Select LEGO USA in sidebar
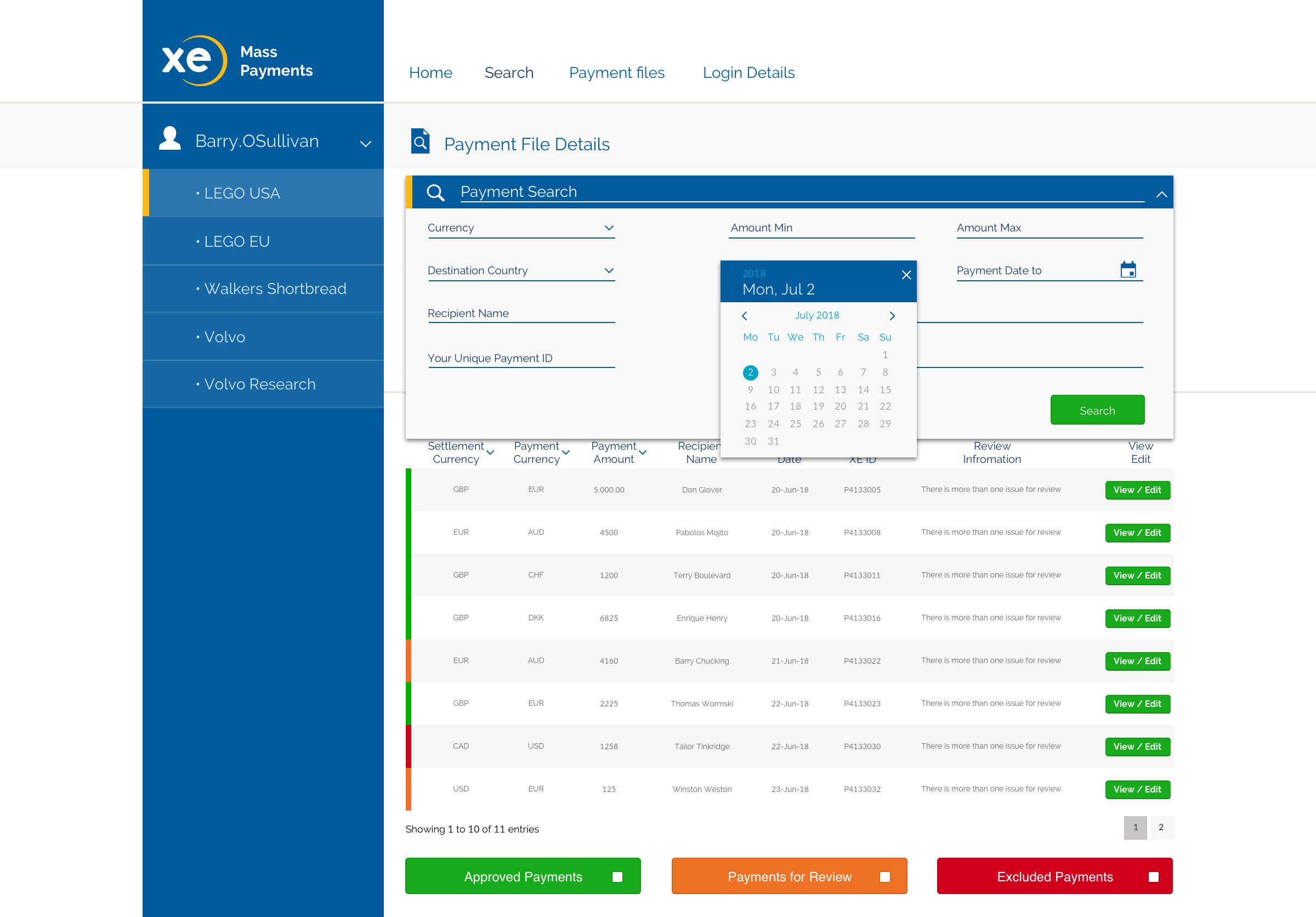The height and width of the screenshot is (917, 1316). 263,193
